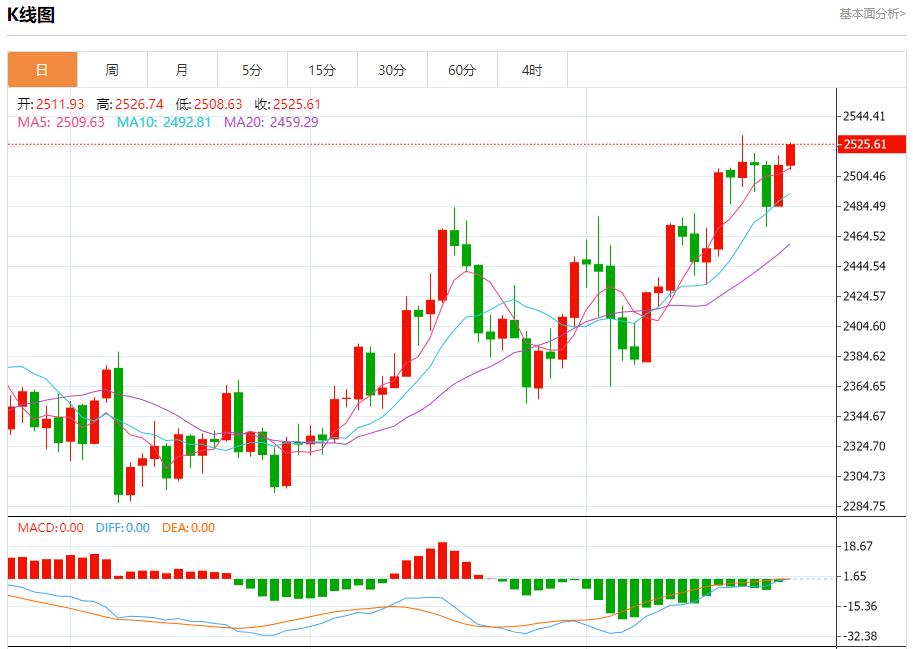Switch to the 周 weekly tab
913x649 pixels.
[112, 70]
